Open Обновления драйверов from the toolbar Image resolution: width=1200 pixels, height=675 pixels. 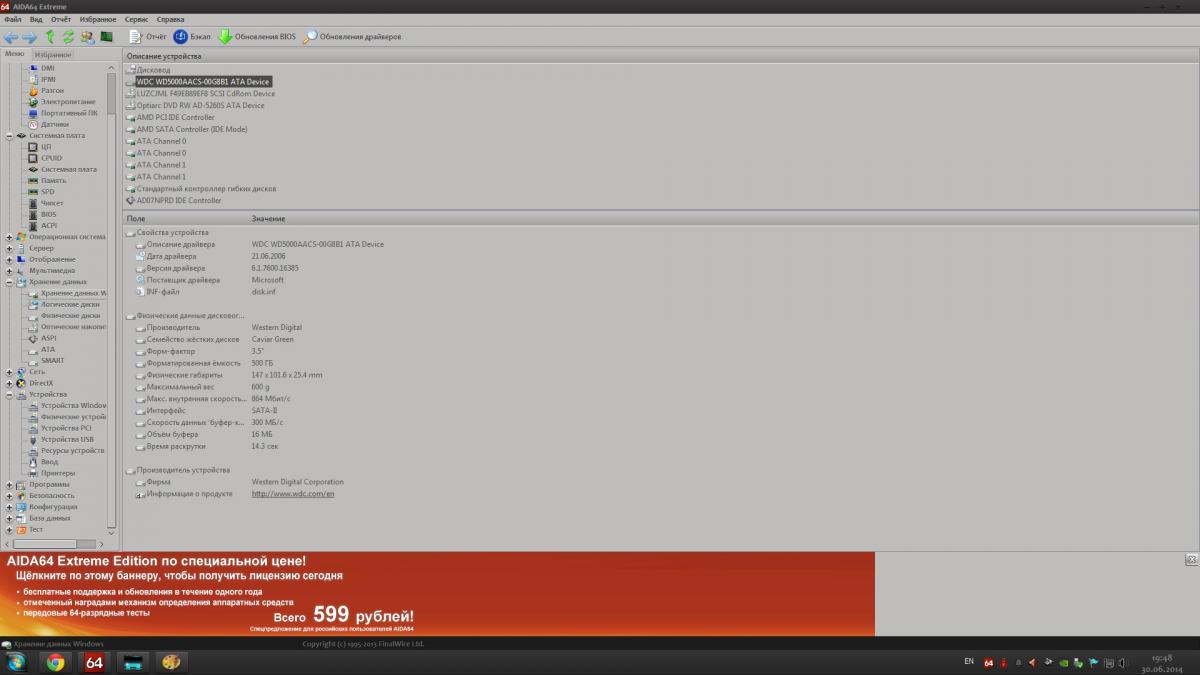[x=353, y=37]
